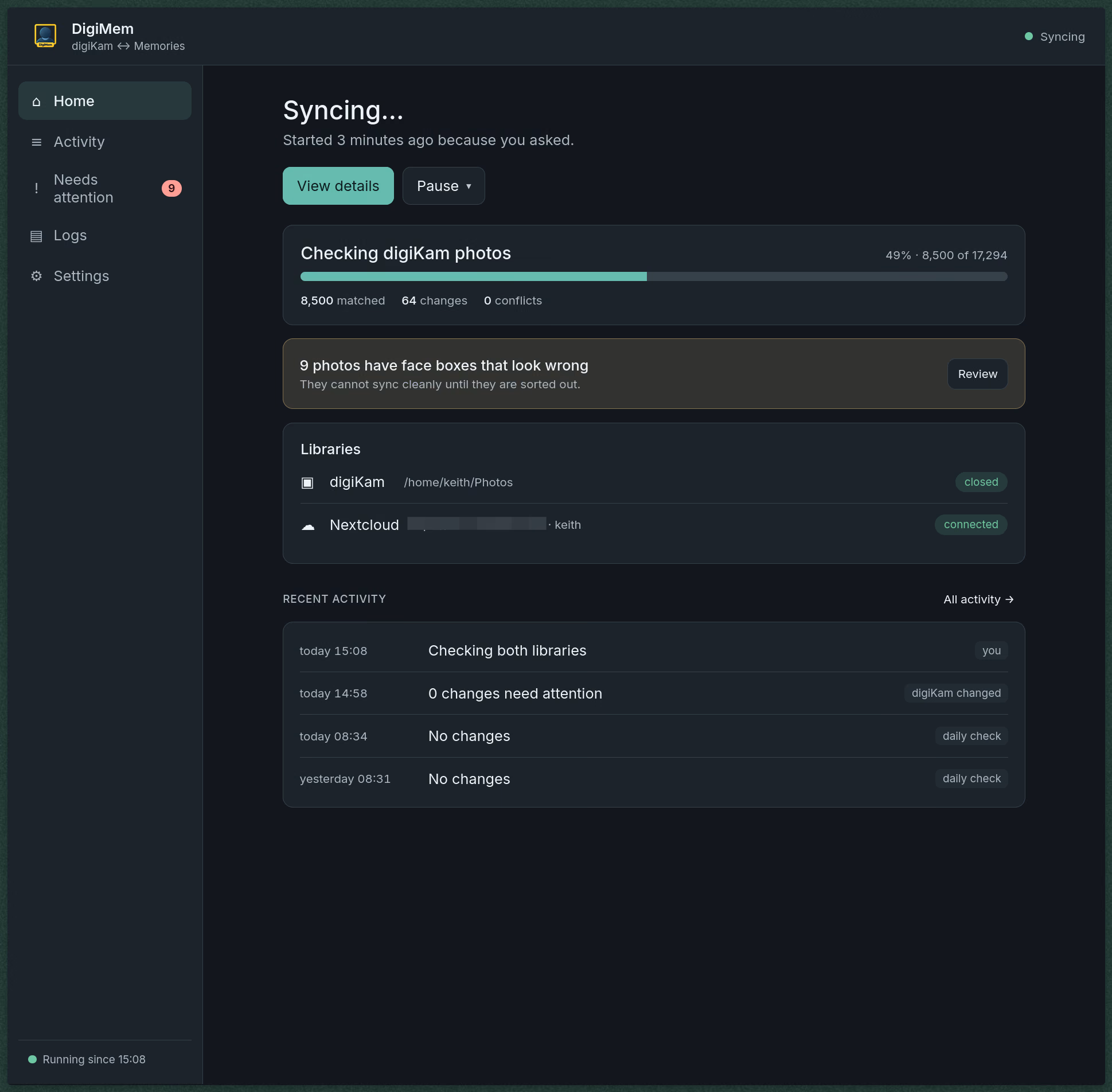Click the you tag on 15:08 row
Viewport: 1112px width, 1092px height.
tap(991, 651)
